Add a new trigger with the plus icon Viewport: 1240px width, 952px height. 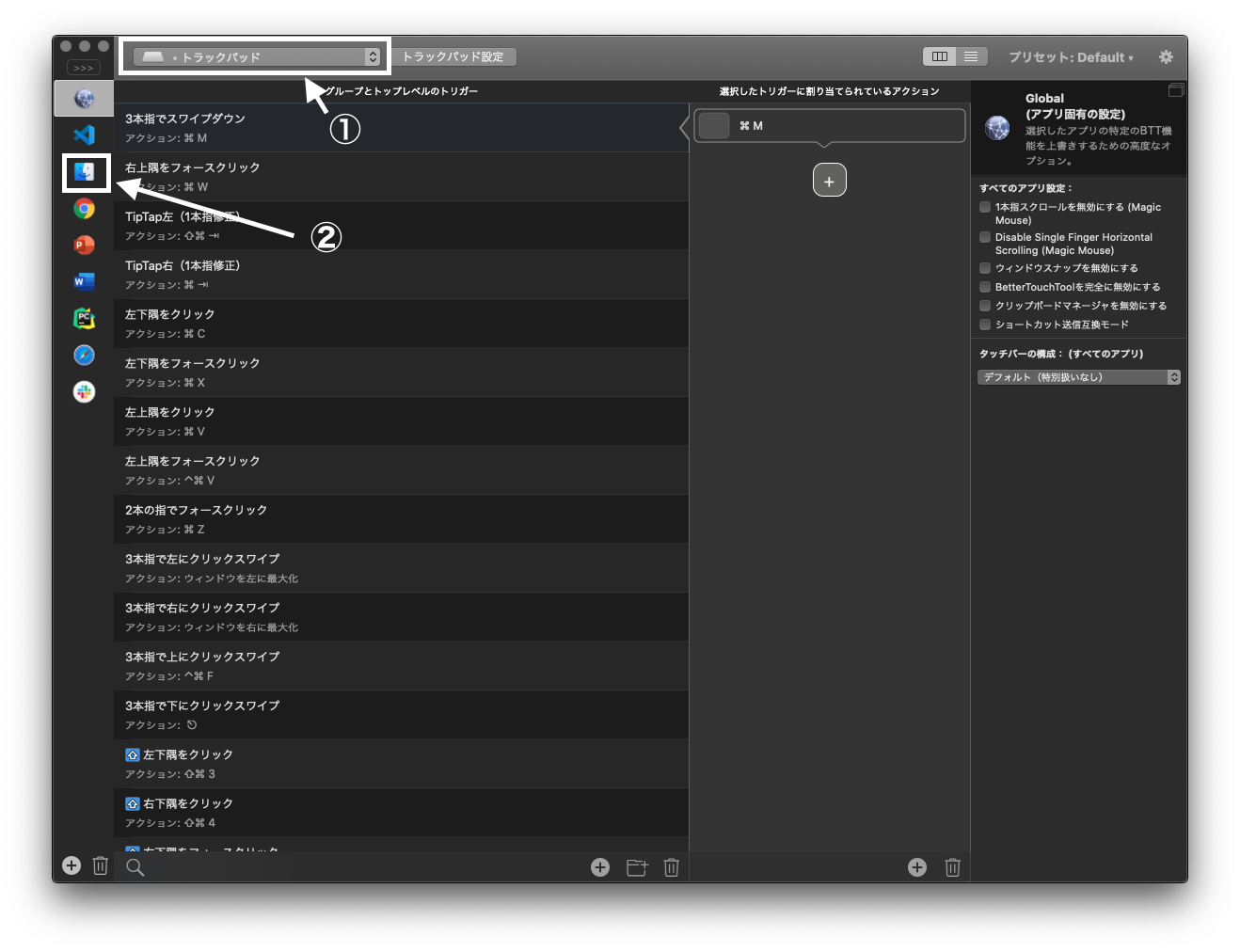pyautogui.click(x=600, y=867)
